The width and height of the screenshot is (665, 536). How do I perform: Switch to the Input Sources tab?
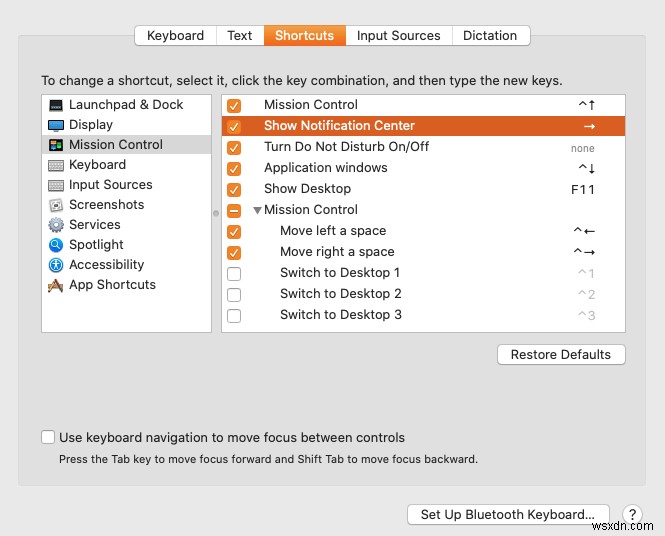[398, 36]
